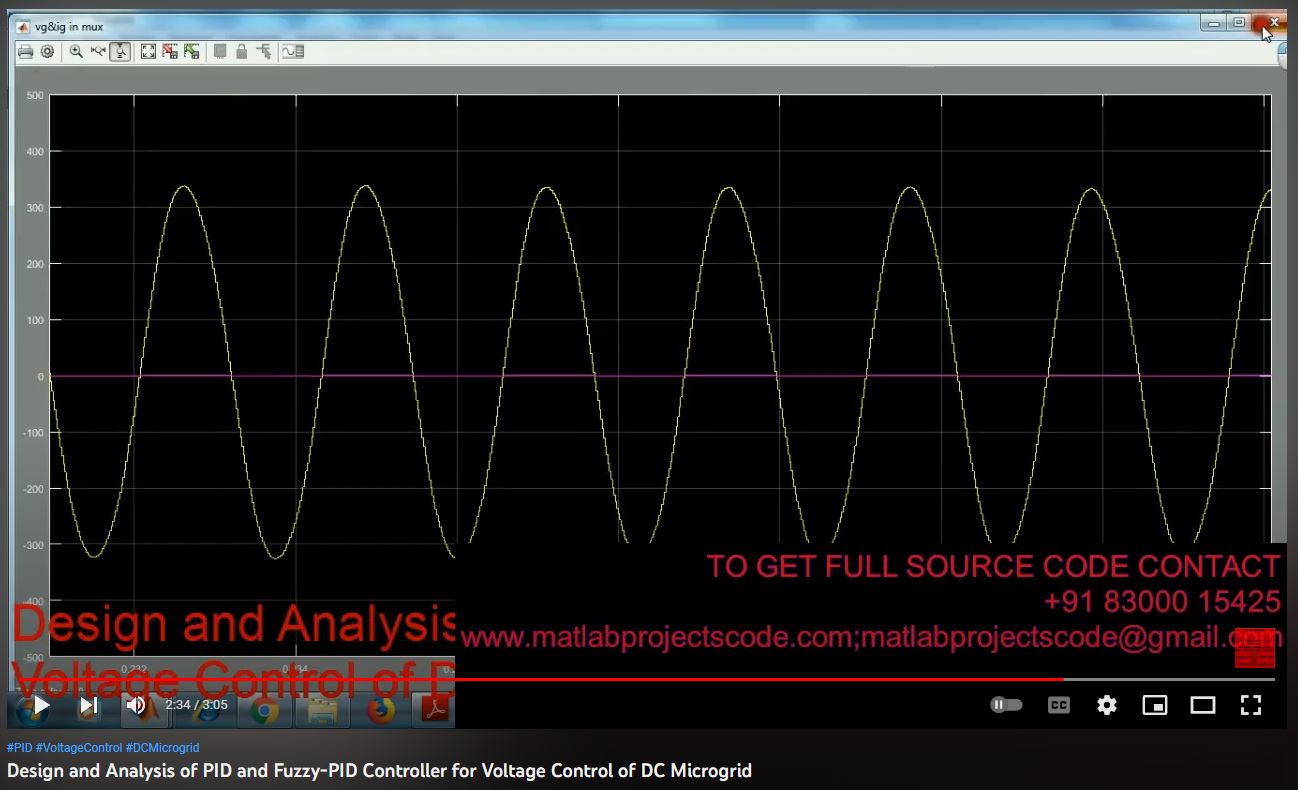Play the video
Viewport: 1298px width, 790px height.
tap(41, 705)
